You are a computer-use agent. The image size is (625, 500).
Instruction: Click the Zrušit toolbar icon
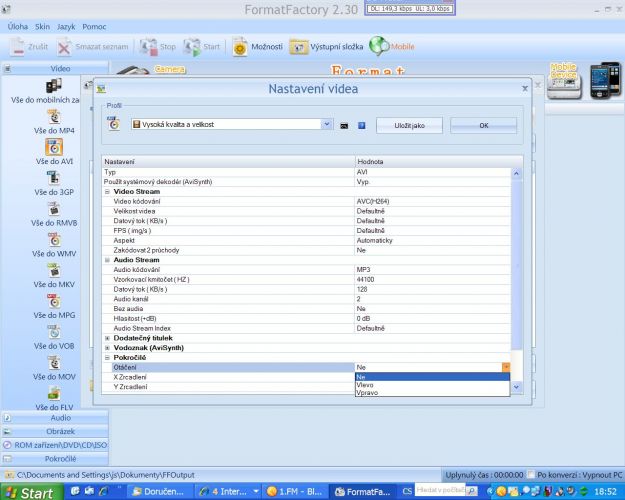17,47
